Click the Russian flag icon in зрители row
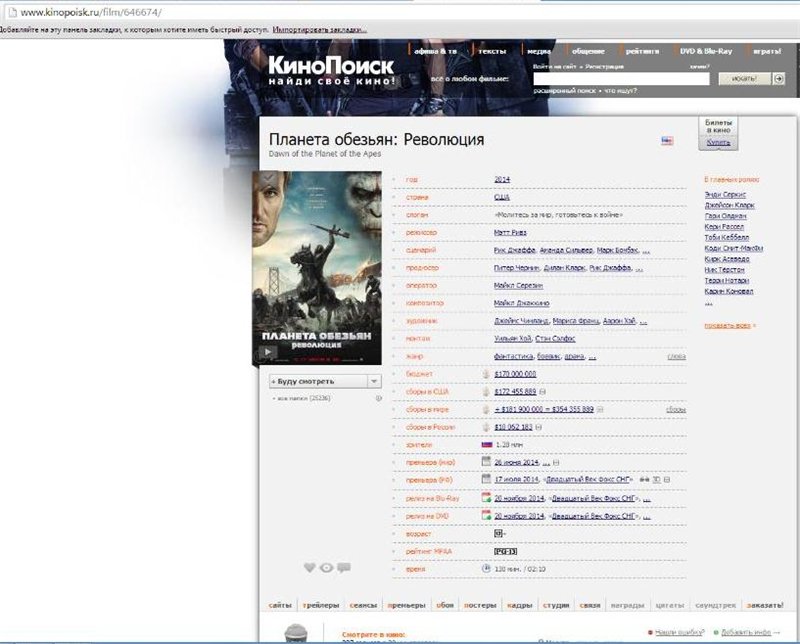This screenshot has height=644, width=800. coord(487,444)
